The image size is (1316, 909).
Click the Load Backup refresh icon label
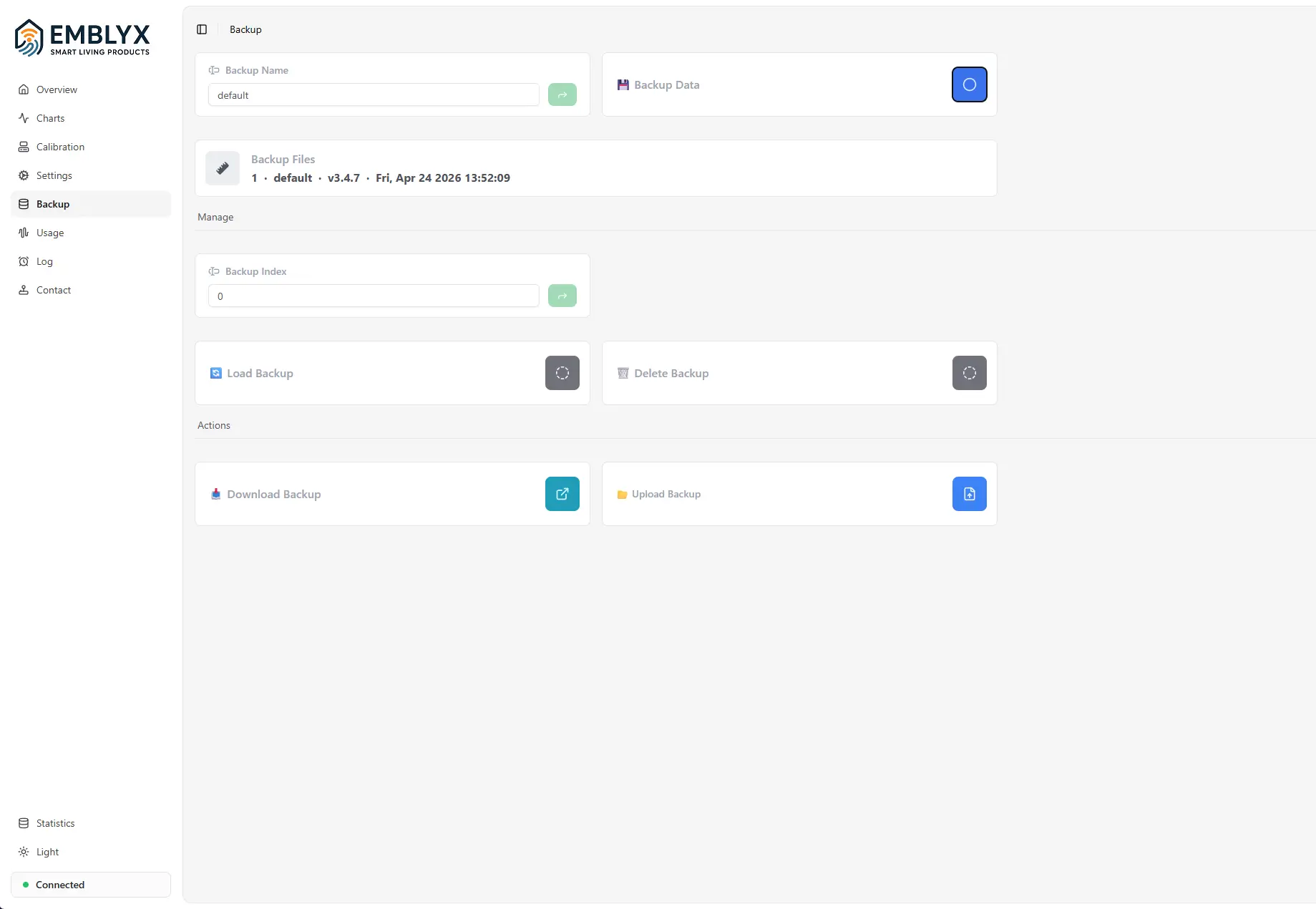click(x=215, y=373)
